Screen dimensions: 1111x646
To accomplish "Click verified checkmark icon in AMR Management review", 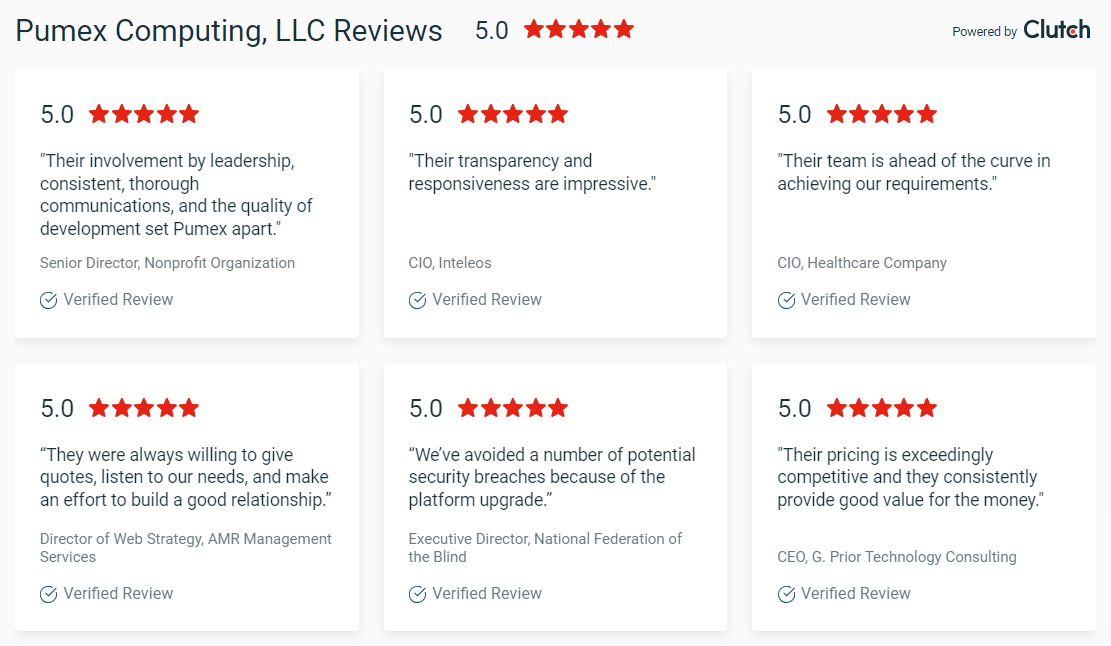I will point(48,594).
